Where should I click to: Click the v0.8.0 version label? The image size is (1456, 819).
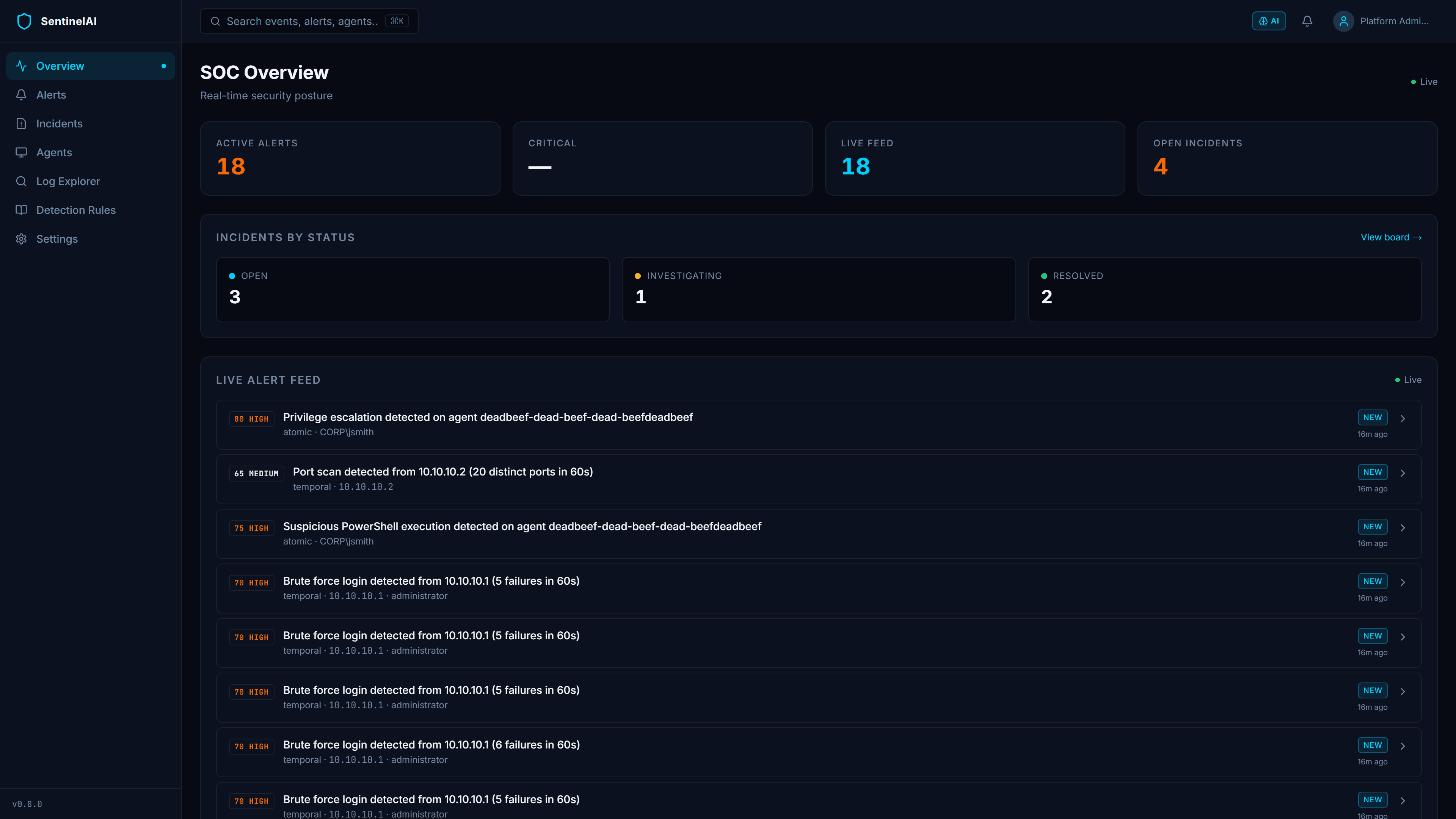point(27,804)
